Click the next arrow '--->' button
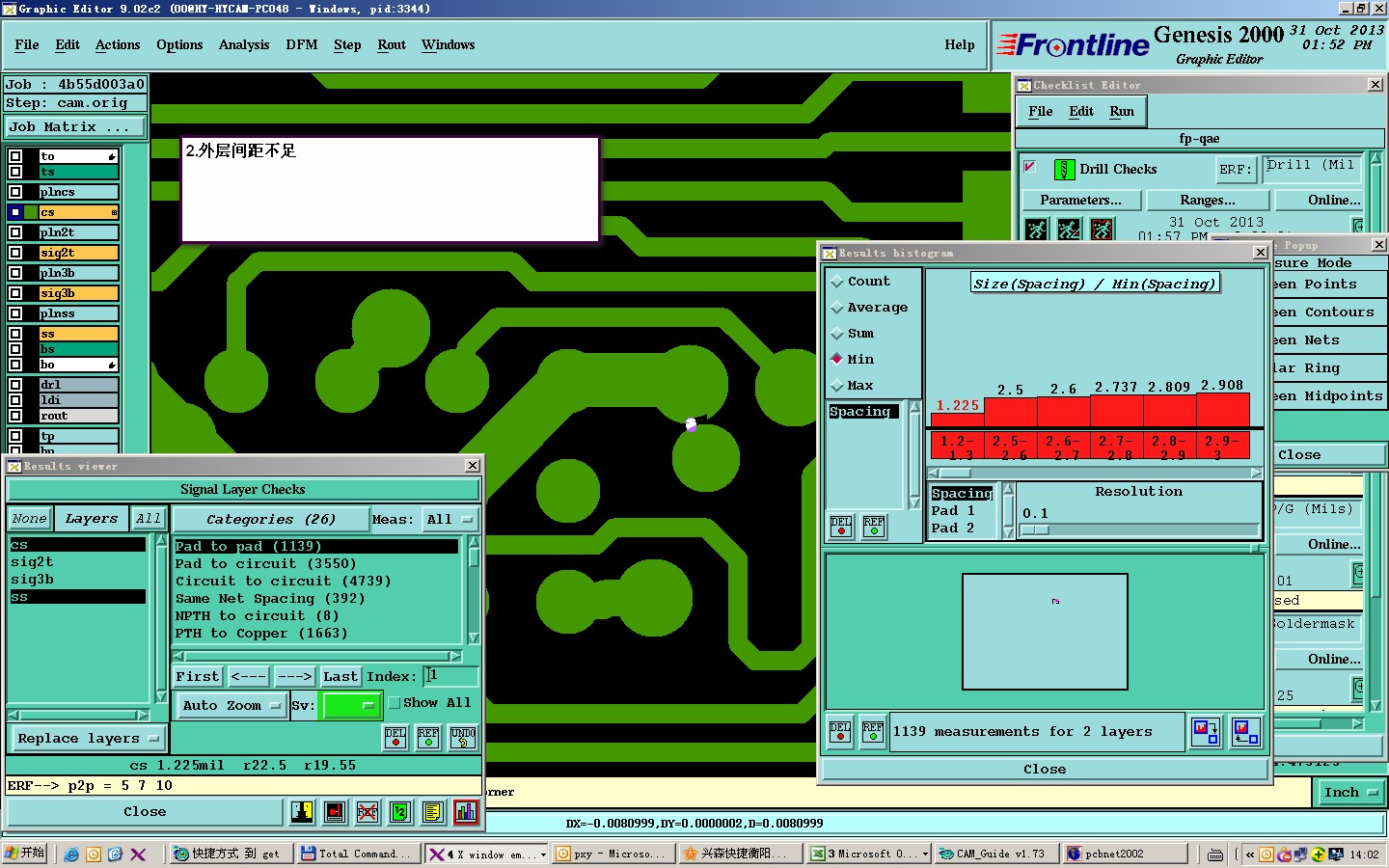Screen dimensions: 1389x868 (294, 677)
